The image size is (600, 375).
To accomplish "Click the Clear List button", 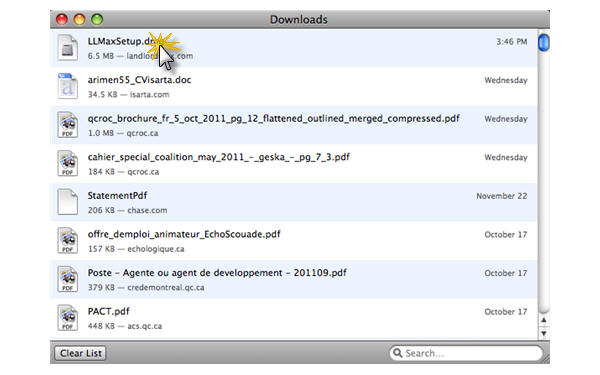I will 80,353.
